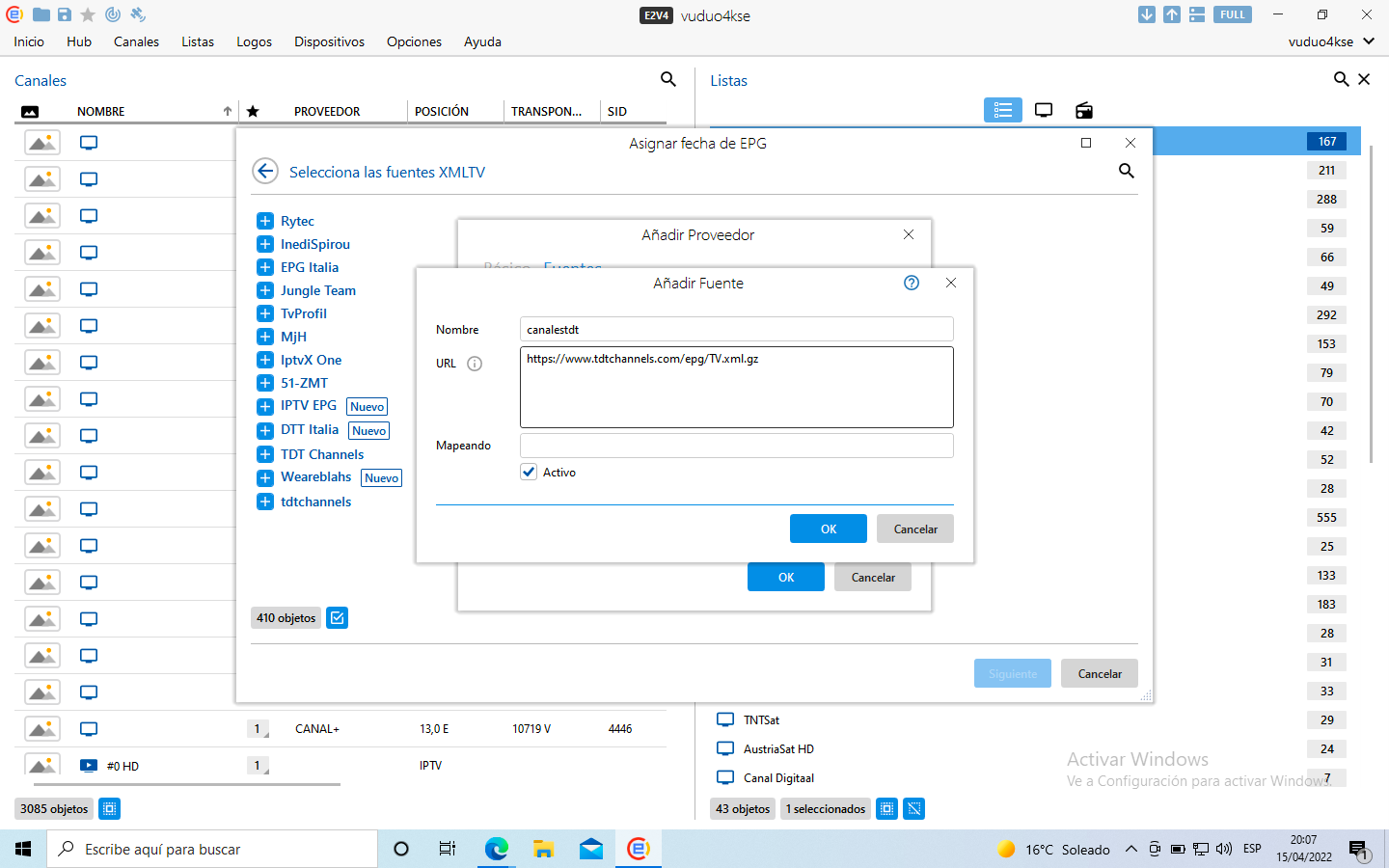Open search in the Asignar fecha de EPG dialog
The width and height of the screenshot is (1389, 868).
[x=1126, y=171]
